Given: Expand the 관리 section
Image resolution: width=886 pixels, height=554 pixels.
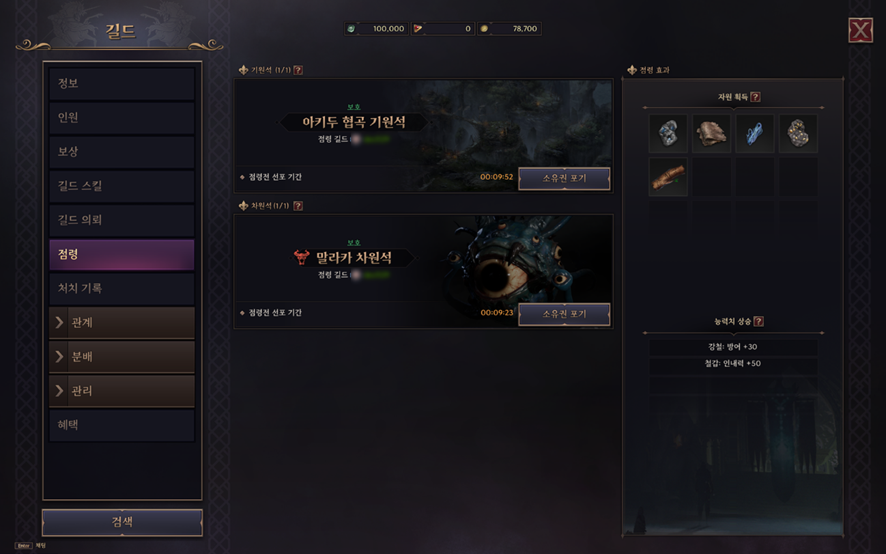Looking at the screenshot, I should click(x=122, y=391).
